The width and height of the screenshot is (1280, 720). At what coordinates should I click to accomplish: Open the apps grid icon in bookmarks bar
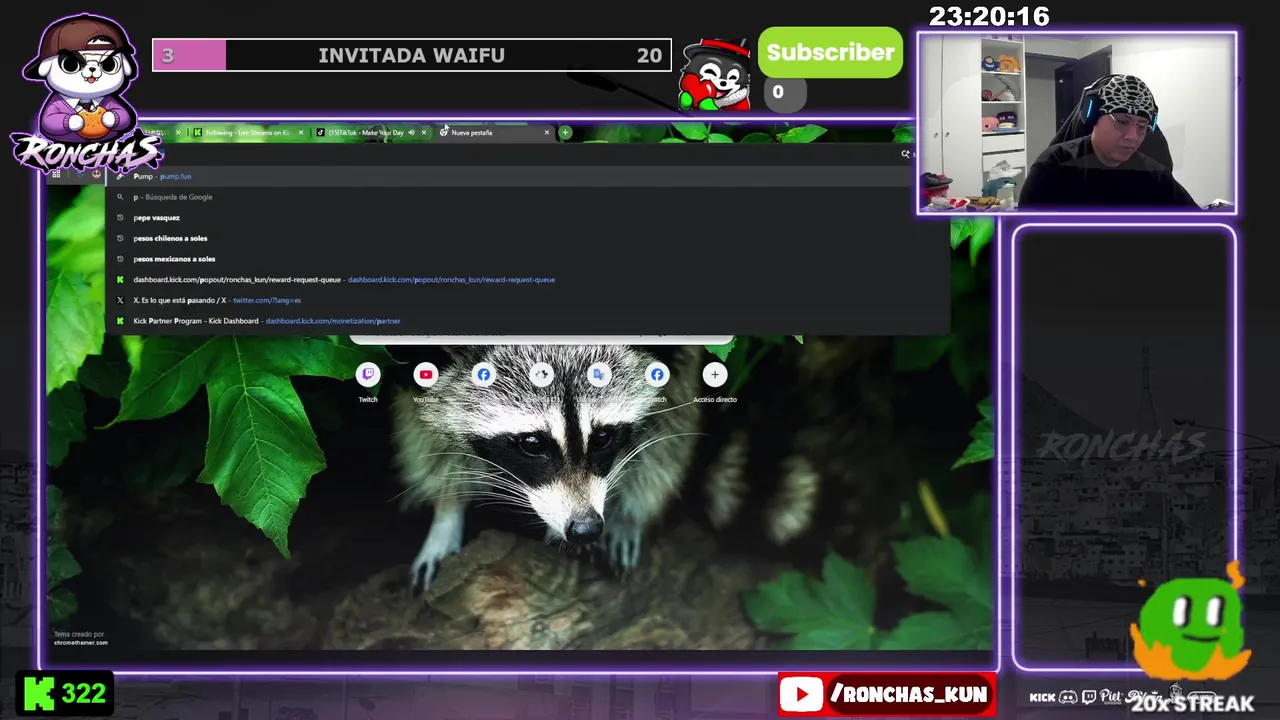coord(56,174)
